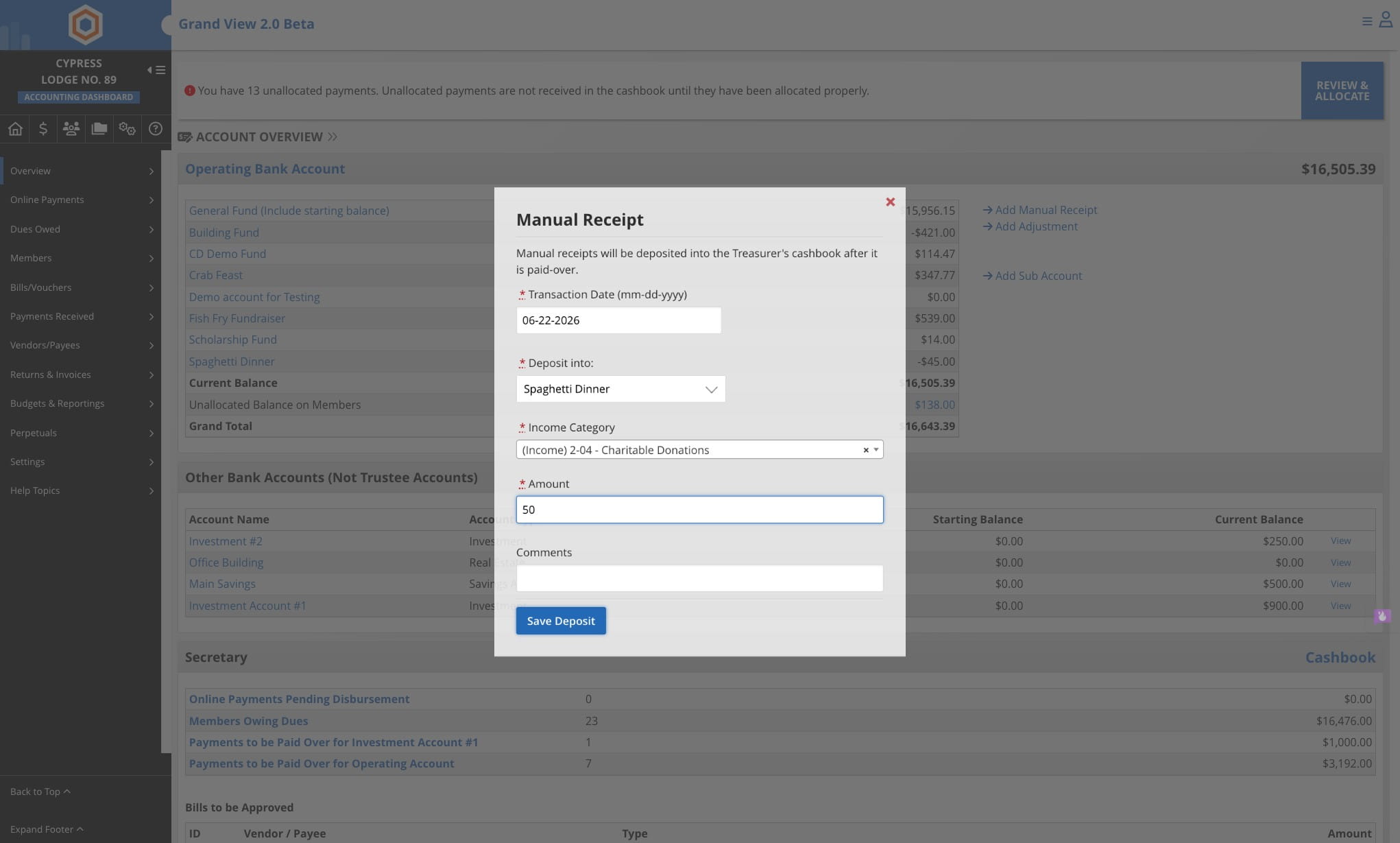
Task: Open Main Savings account
Action: pos(222,584)
